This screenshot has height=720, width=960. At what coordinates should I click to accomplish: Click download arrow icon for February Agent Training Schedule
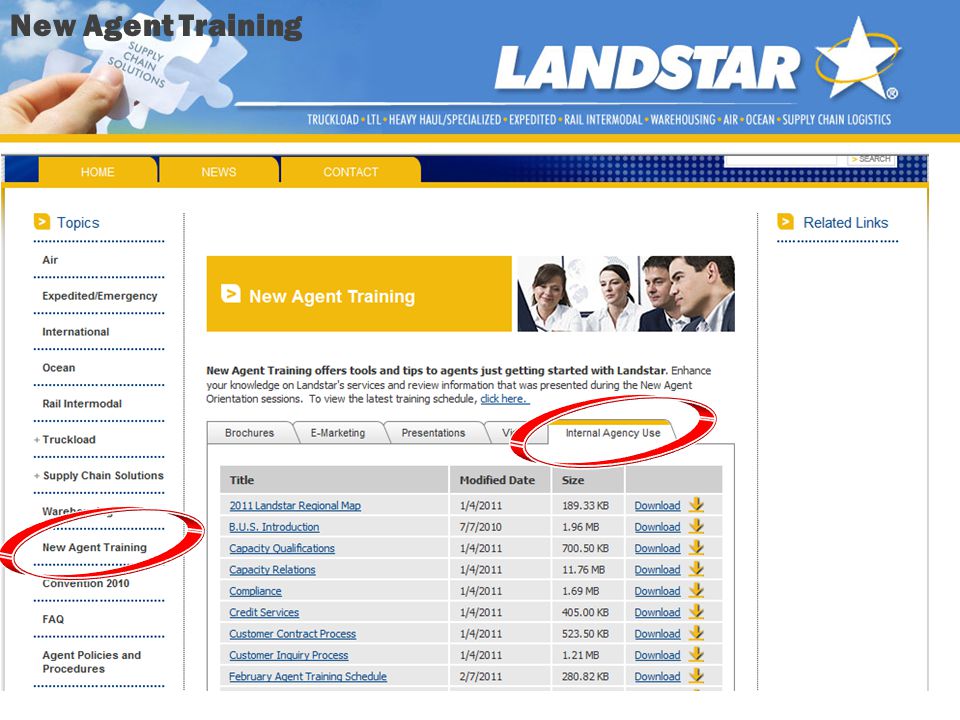pos(696,676)
